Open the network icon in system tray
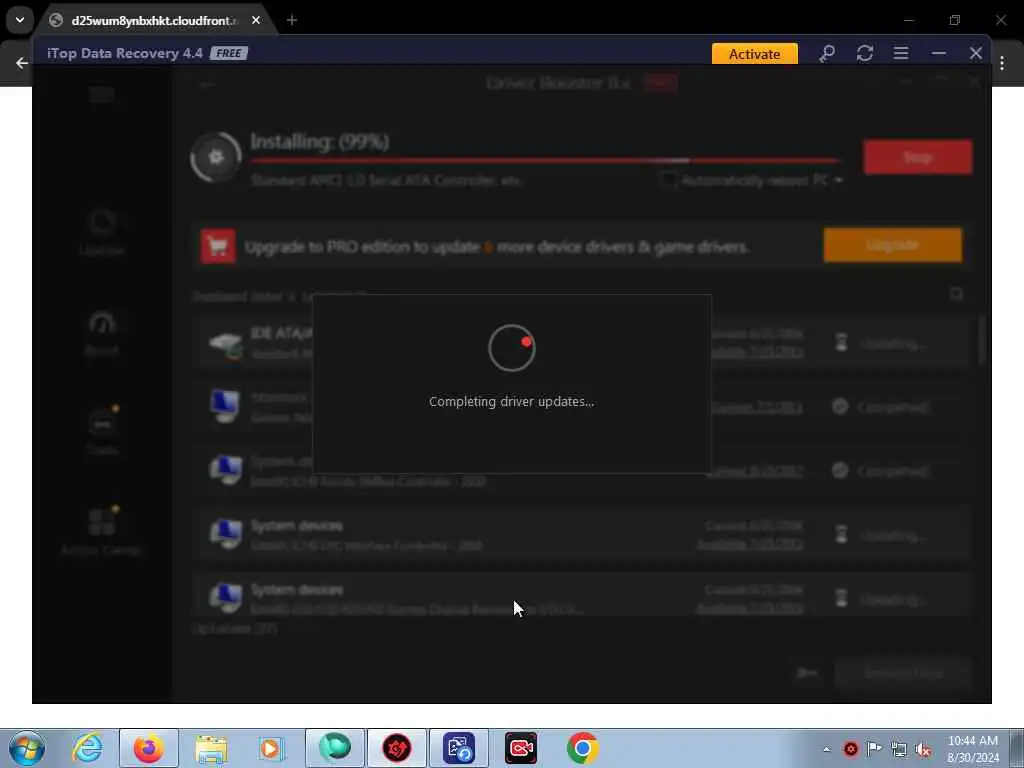 (x=899, y=750)
